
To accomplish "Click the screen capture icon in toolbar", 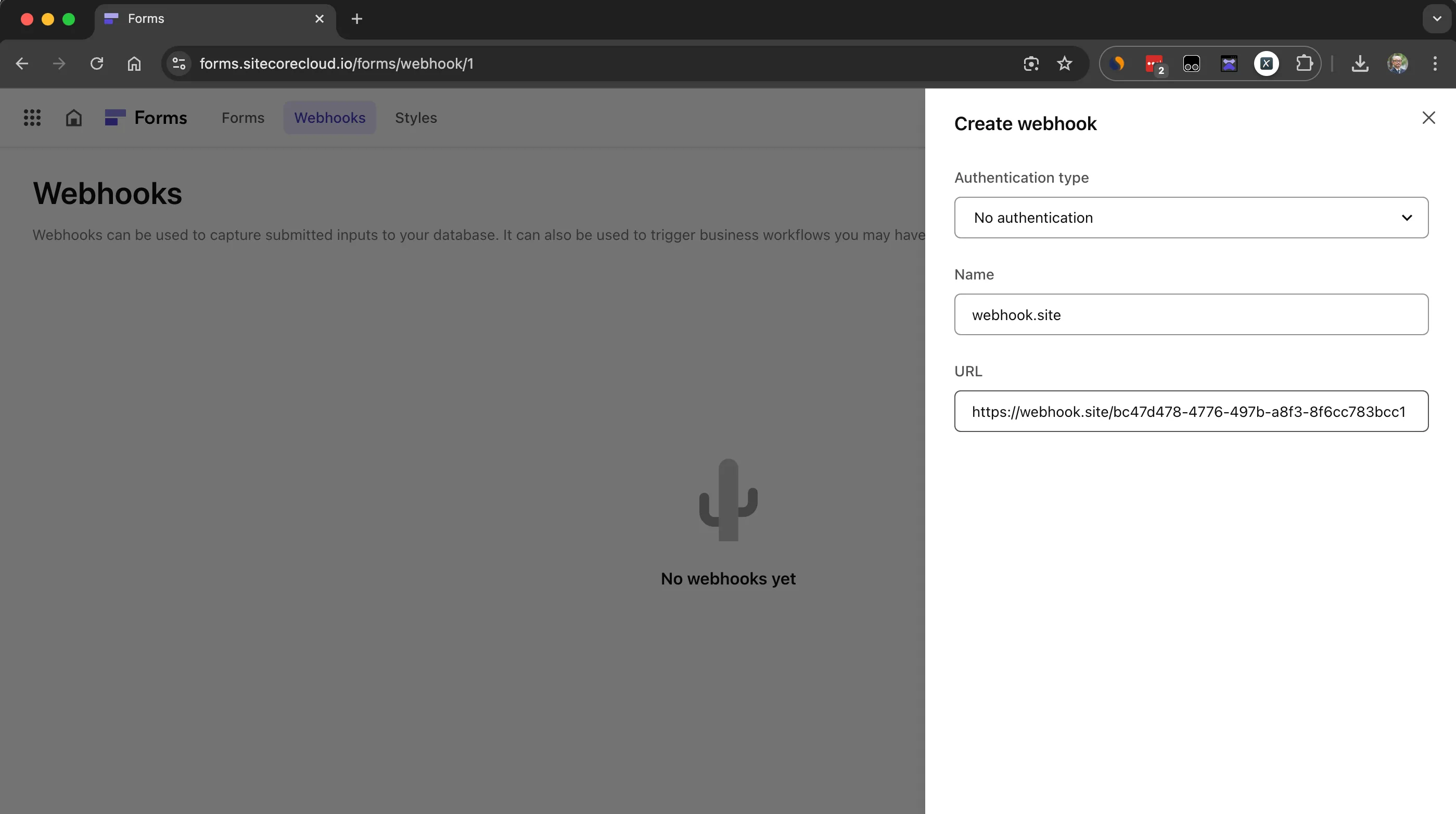I will click(x=1031, y=63).
